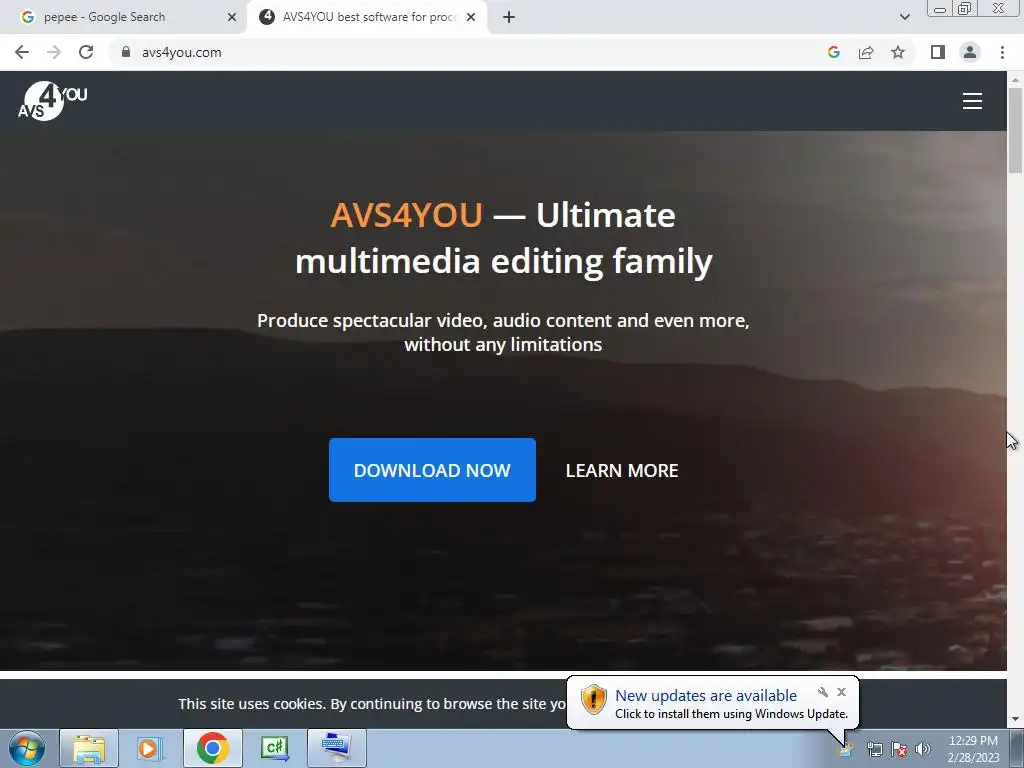Toggle Chrome side panel
Screen dimensions: 1024x768
coord(938,52)
